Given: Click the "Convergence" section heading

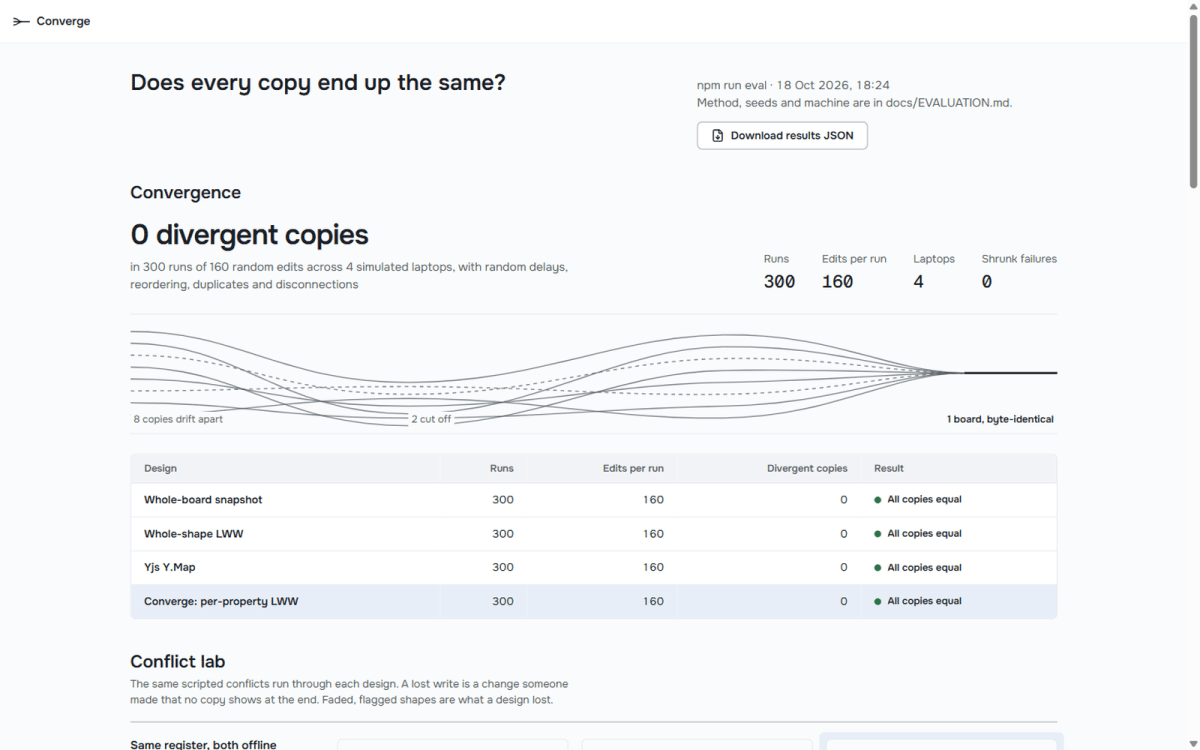Looking at the screenshot, I should tap(186, 193).
